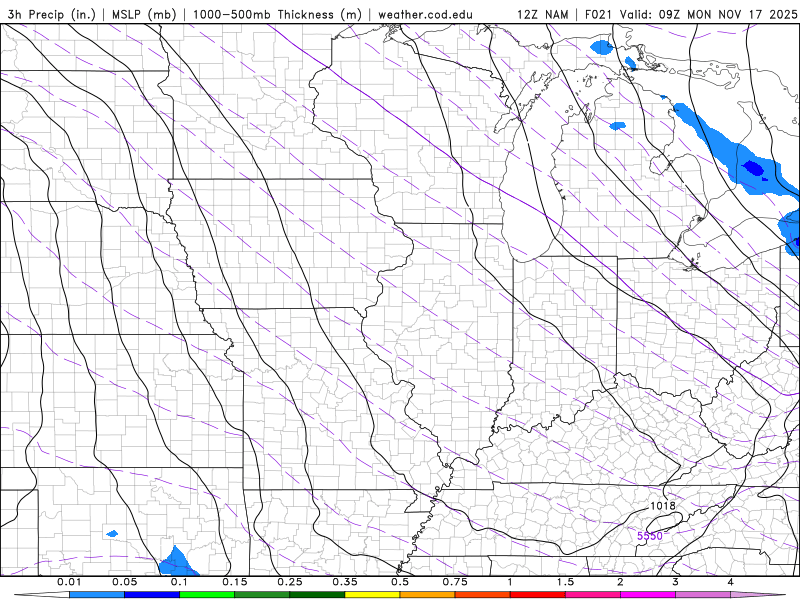Pick the magenta 2–3 legend swatch

coord(648,595)
